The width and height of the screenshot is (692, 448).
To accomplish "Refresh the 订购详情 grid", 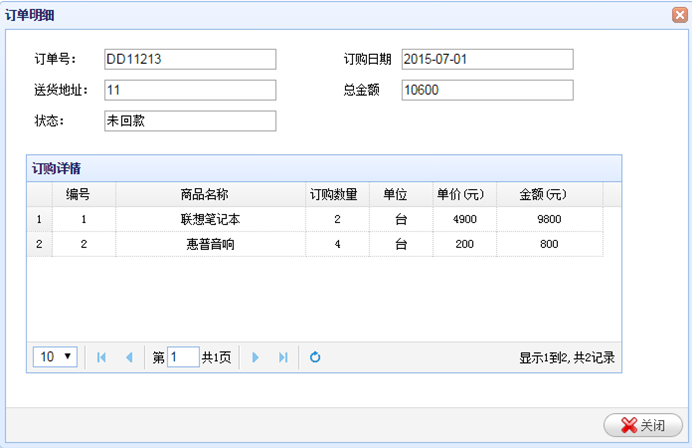I will (315, 357).
